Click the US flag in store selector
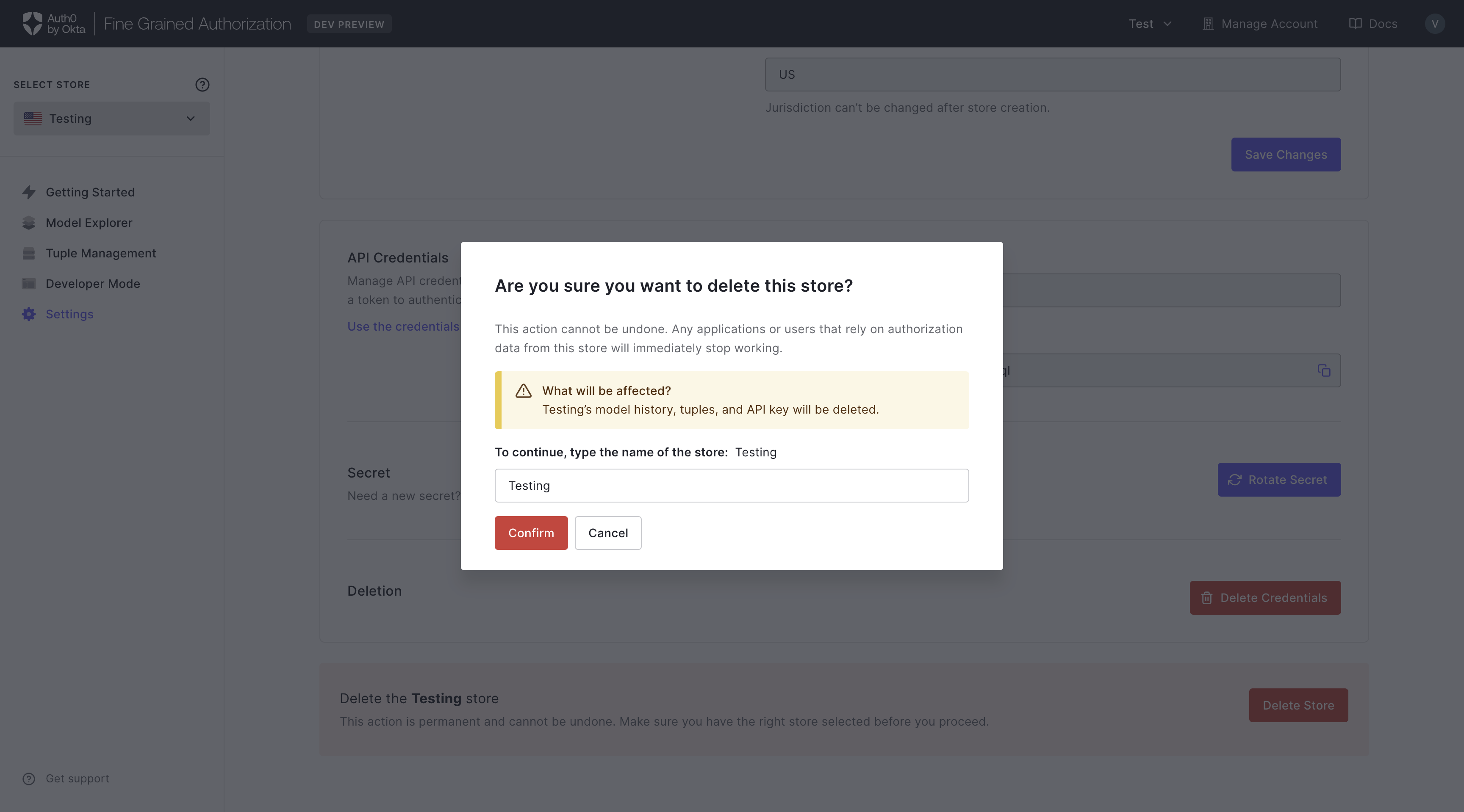The image size is (1464, 812). (x=33, y=119)
